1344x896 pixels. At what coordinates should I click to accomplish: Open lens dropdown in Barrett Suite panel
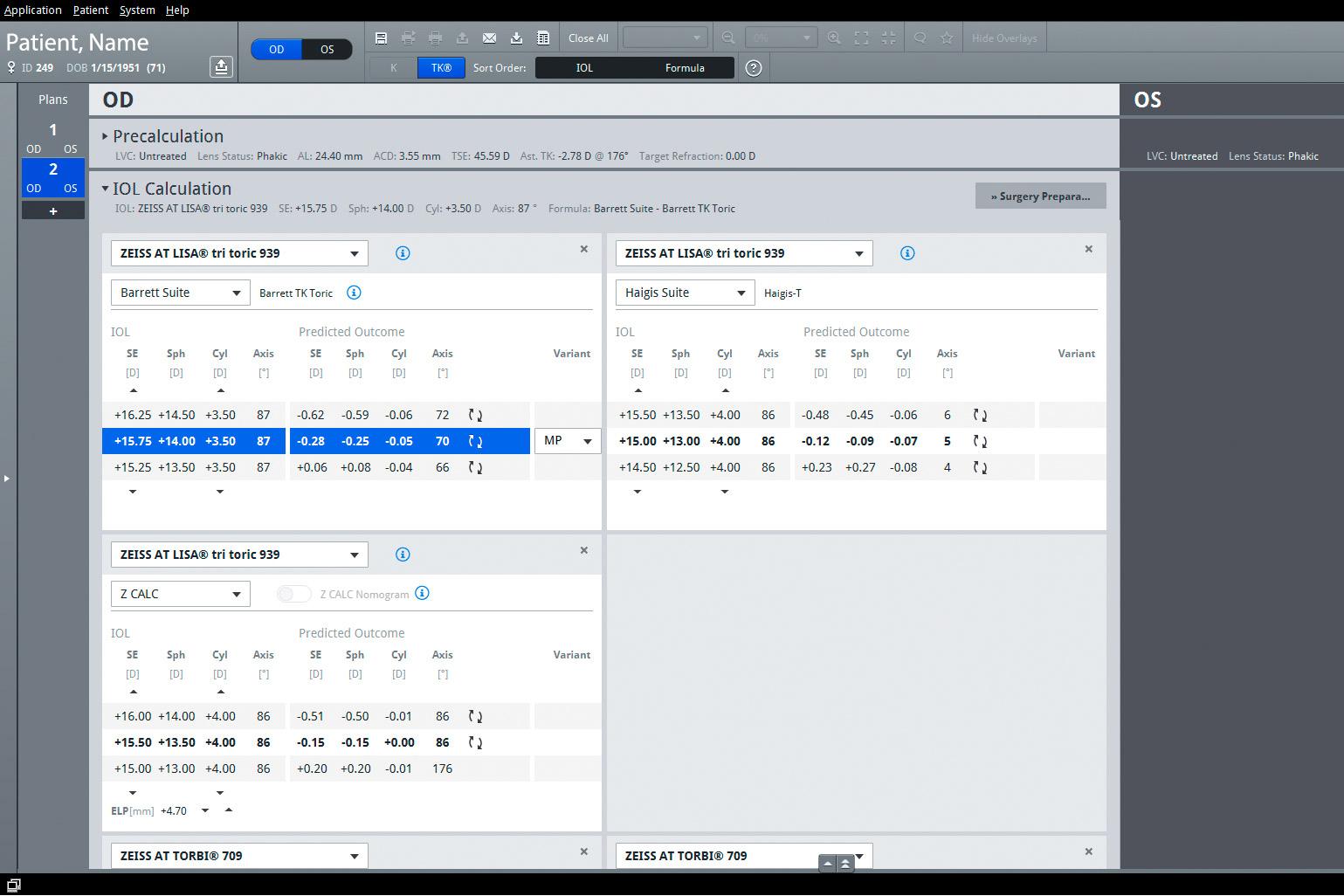pyautogui.click(x=239, y=253)
